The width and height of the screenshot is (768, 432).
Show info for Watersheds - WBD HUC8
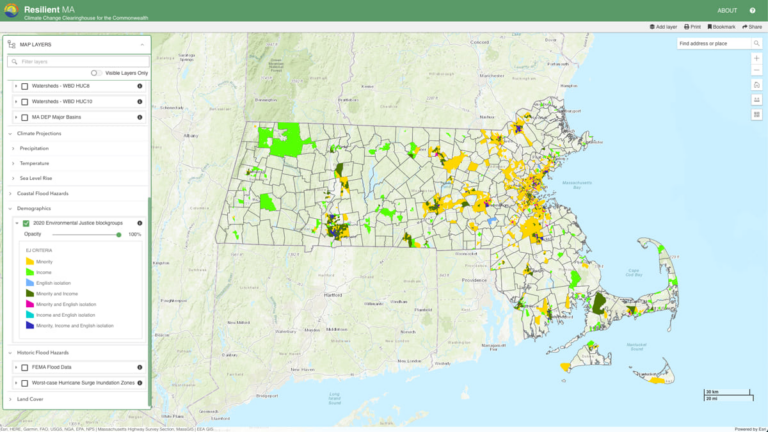point(140,86)
